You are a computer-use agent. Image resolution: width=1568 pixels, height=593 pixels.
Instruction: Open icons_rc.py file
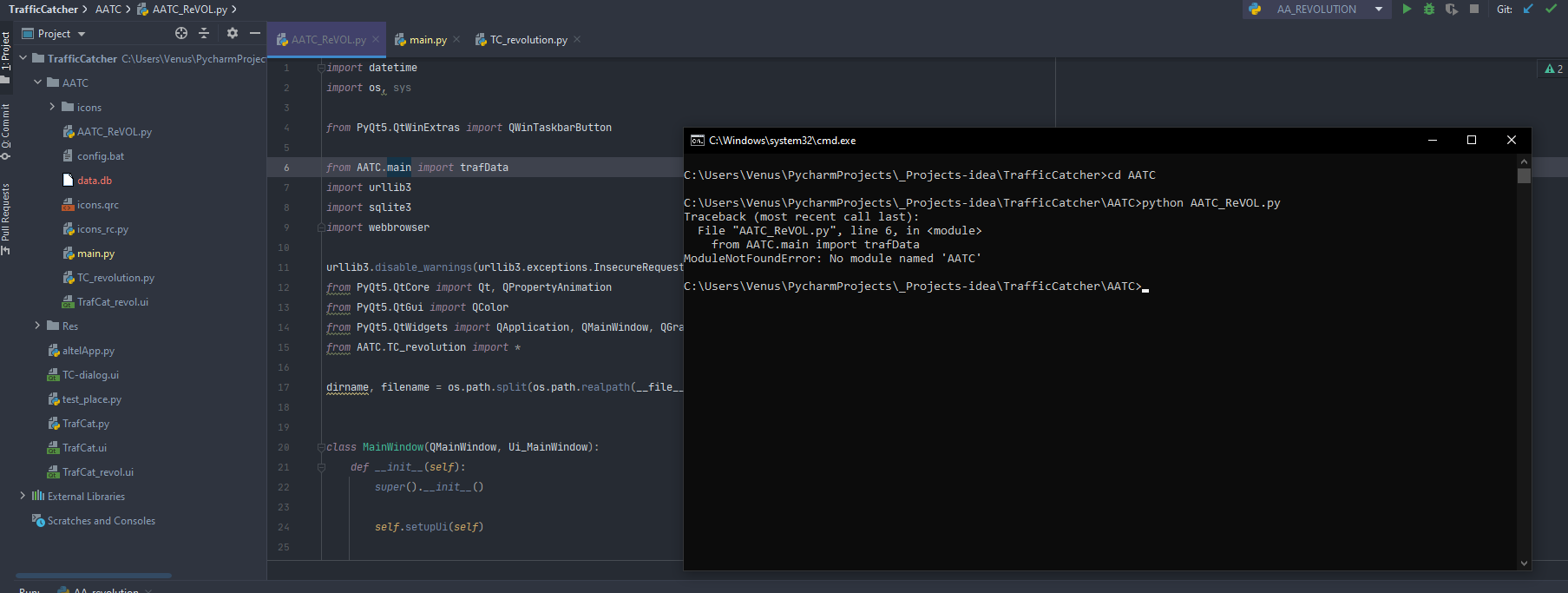pyautogui.click(x=102, y=228)
